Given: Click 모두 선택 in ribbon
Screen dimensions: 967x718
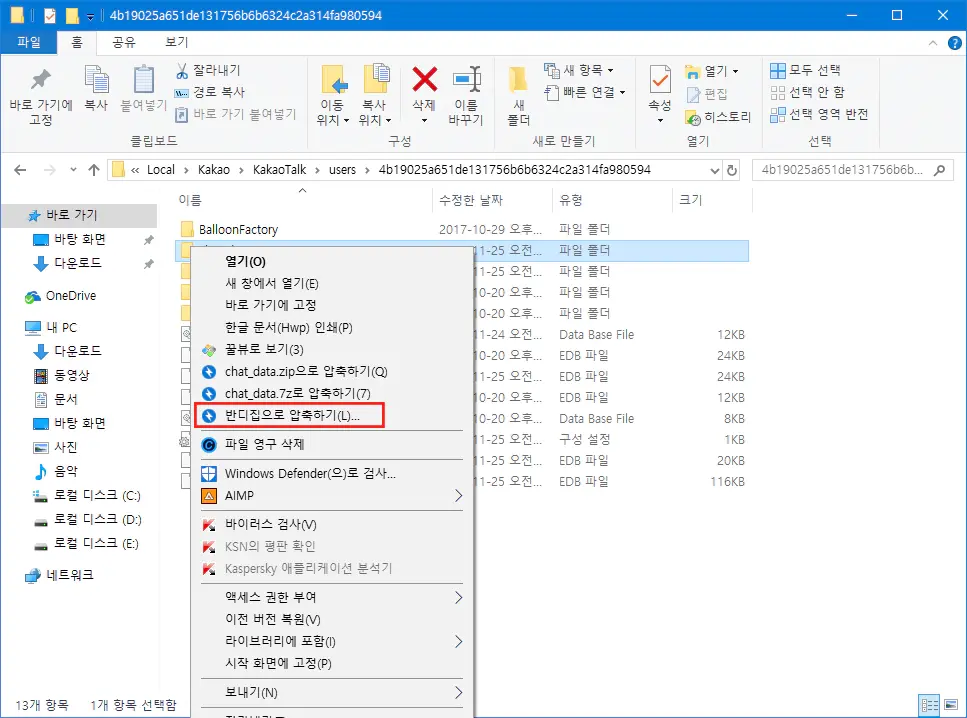Looking at the screenshot, I should (805, 70).
